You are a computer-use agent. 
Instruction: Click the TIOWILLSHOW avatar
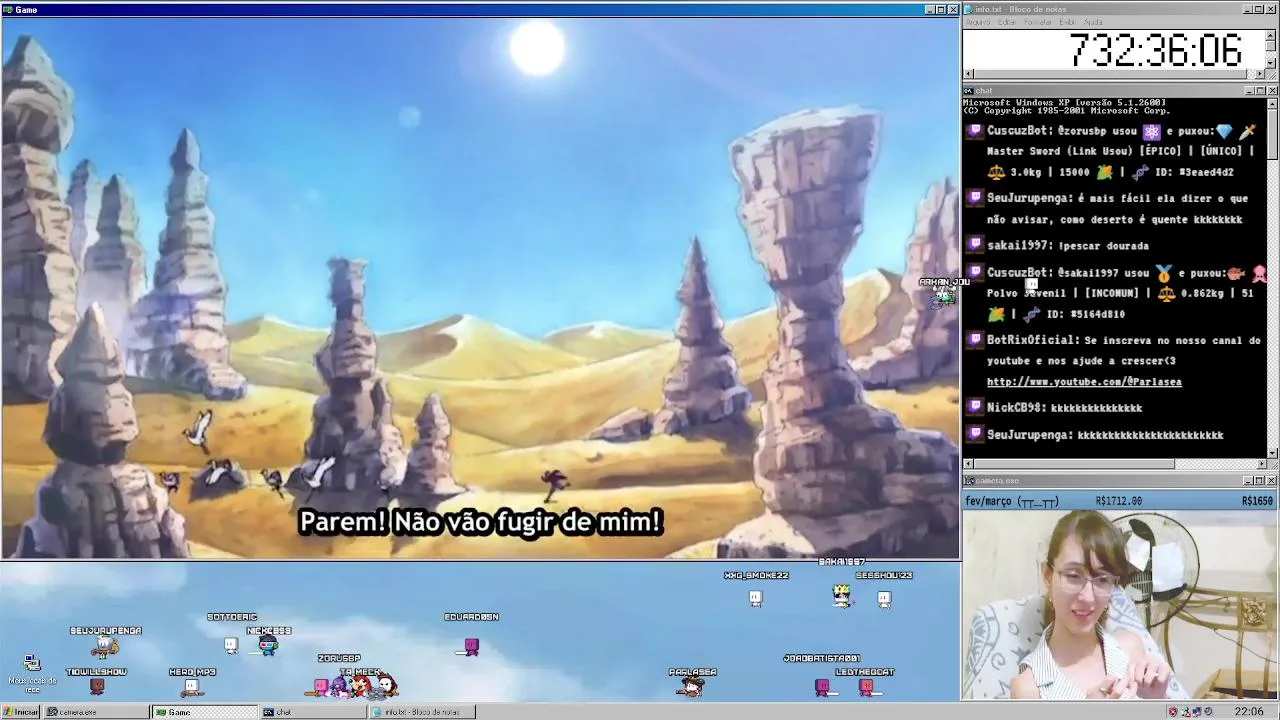click(x=97, y=686)
